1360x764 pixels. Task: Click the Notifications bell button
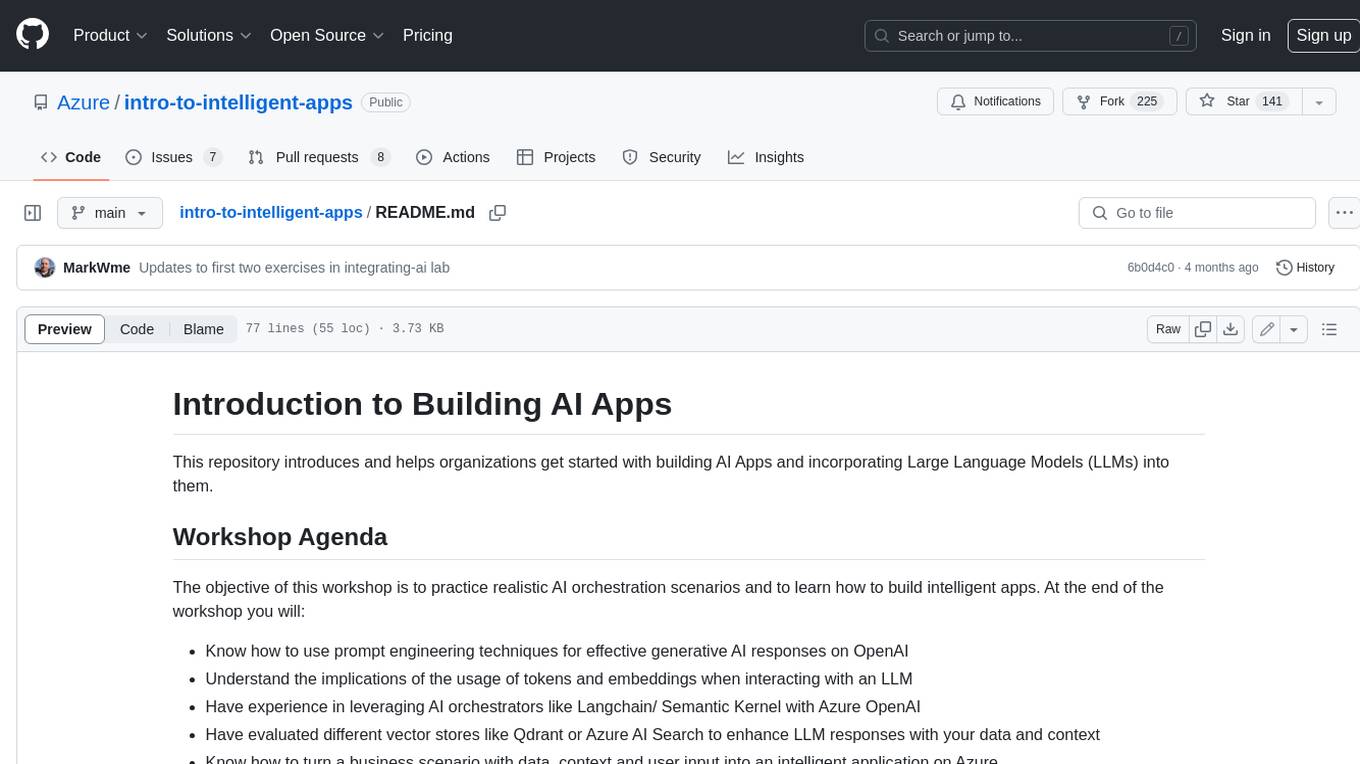pyautogui.click(x=995, y=102)
